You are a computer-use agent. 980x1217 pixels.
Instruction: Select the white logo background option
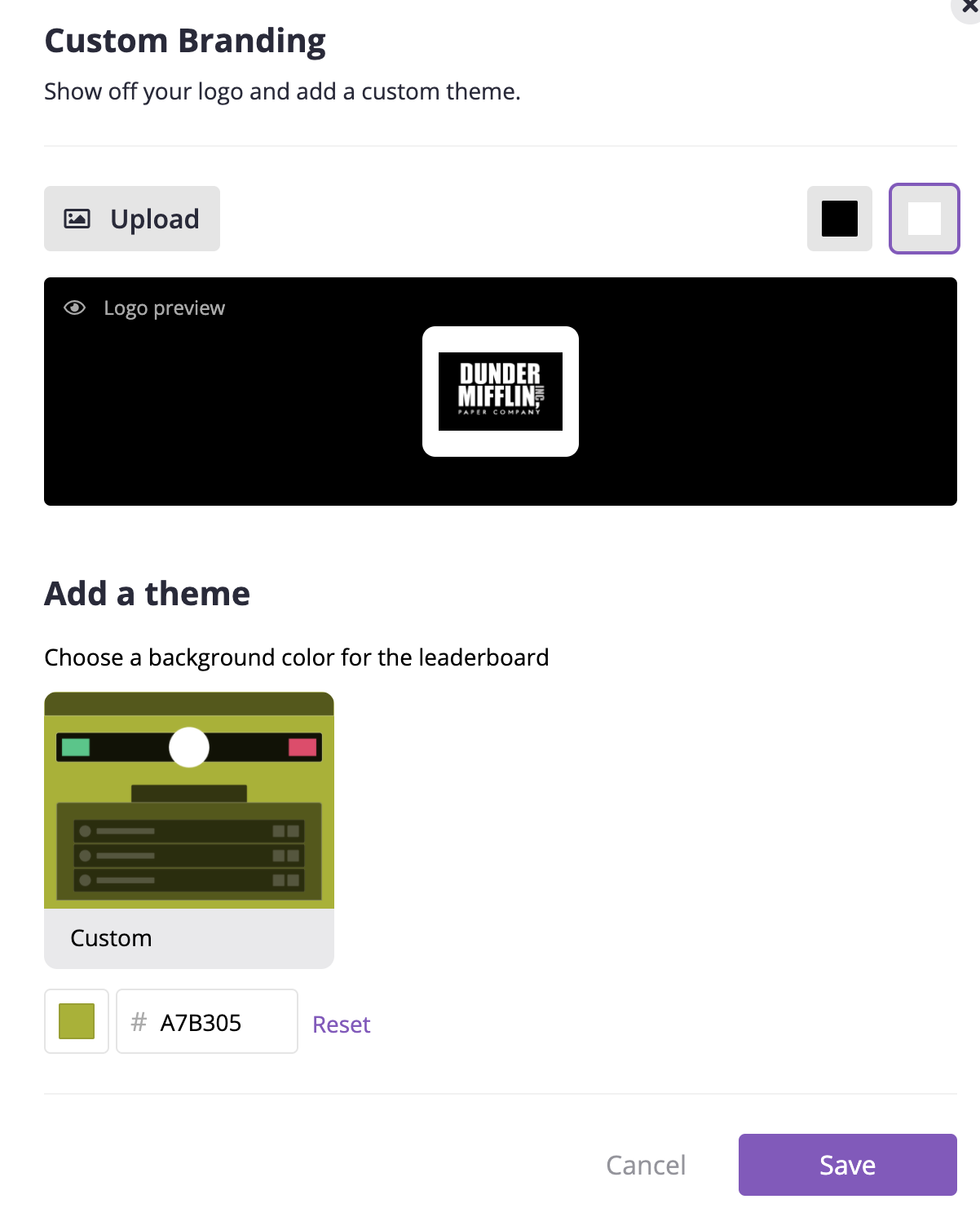pyautogui.click(x=925, y=219)
